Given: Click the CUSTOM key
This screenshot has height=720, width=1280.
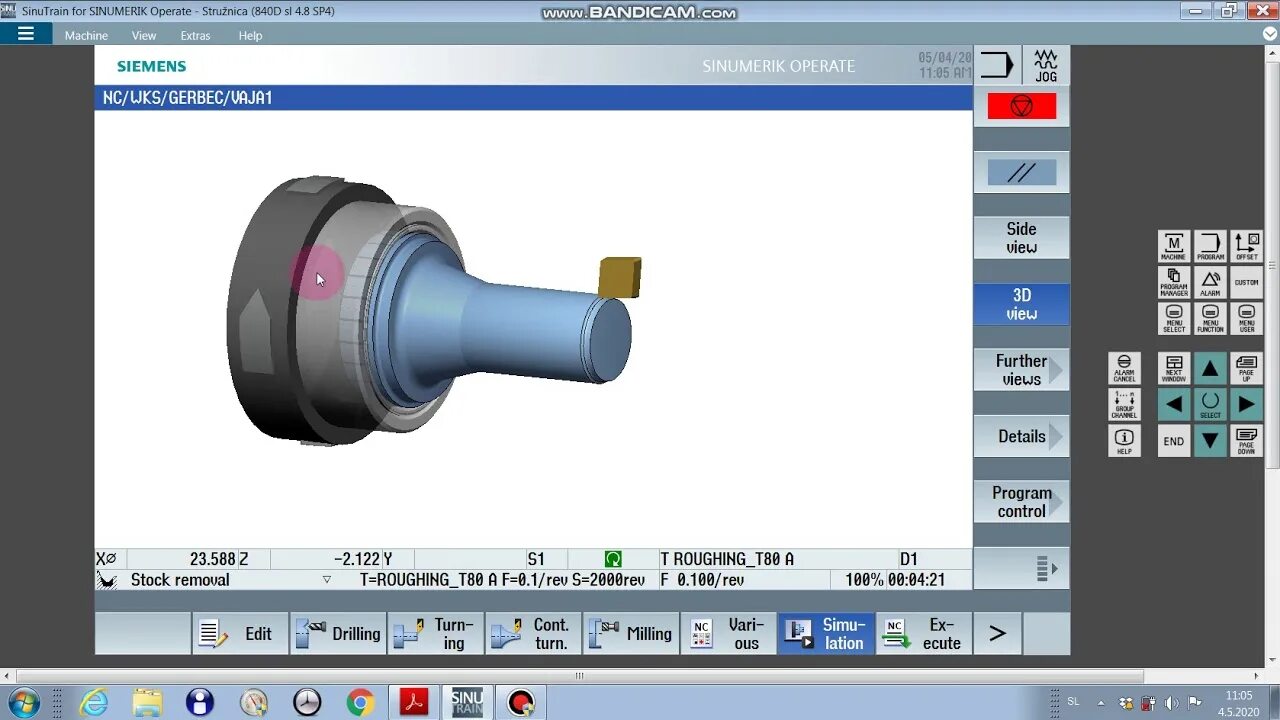Looking at the screenshot, I should [1246, 282].
